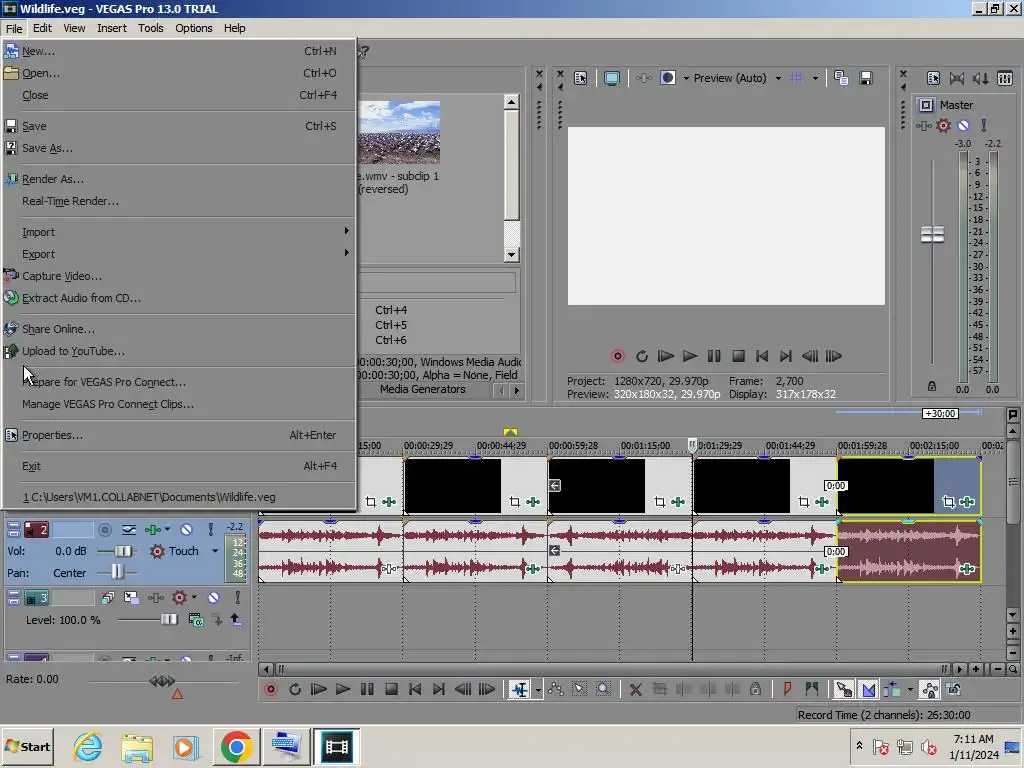Insert Region using green flags icon
Viewport: 1024px width, 768px height.
point(812,690)
